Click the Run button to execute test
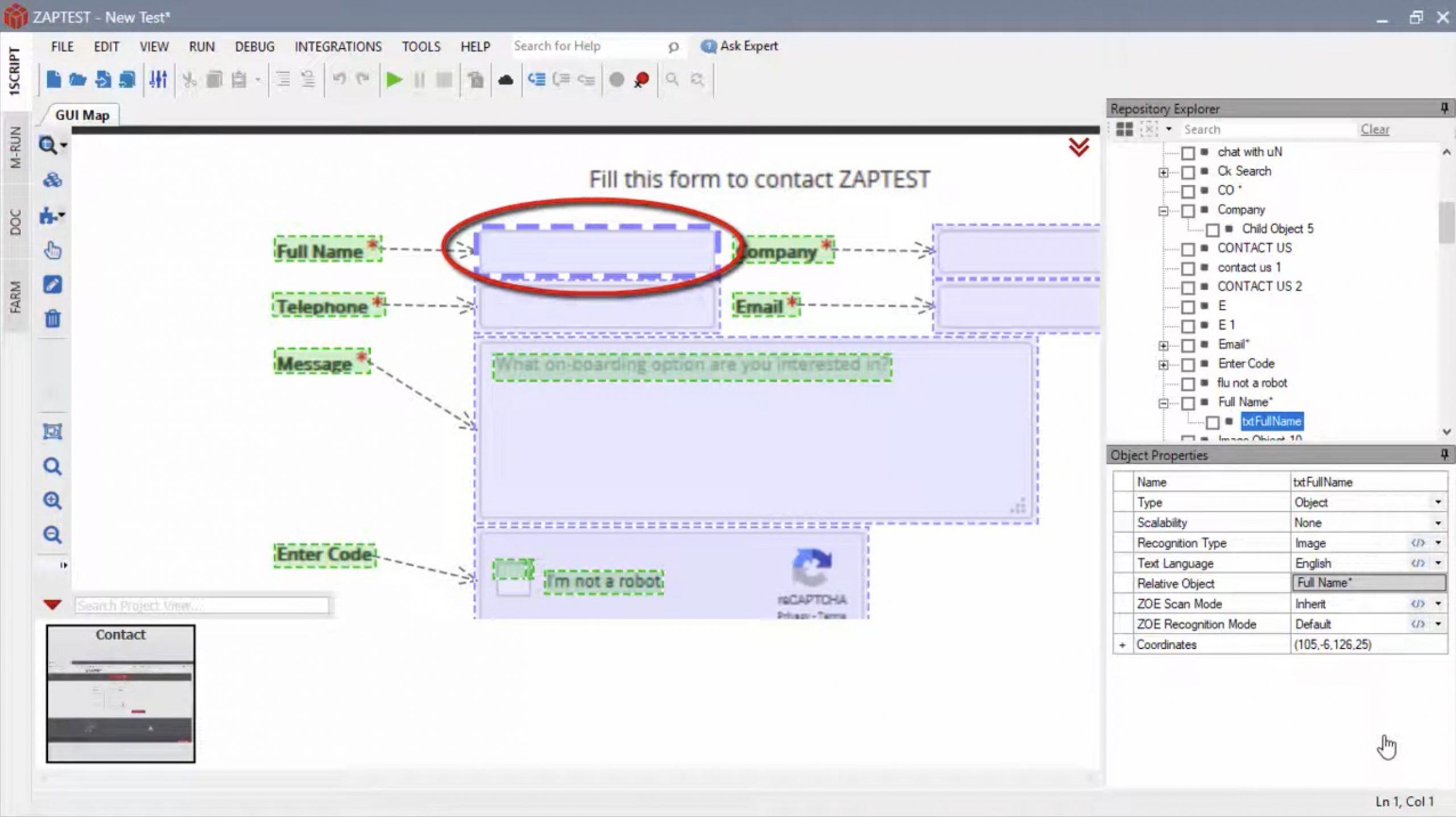 pyautogui.click(x=393, y=79)
